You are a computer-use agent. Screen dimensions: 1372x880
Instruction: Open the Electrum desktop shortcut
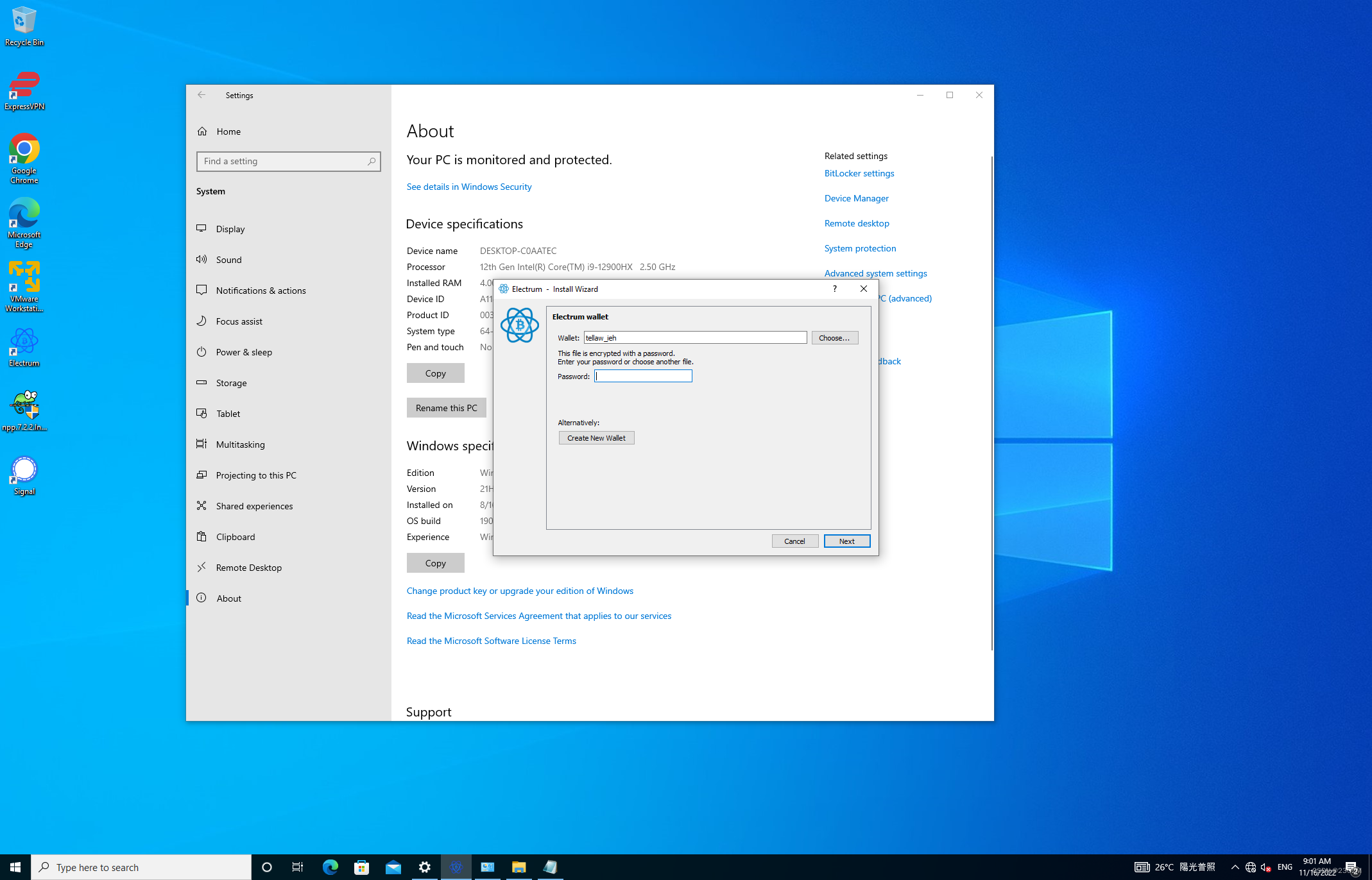24,346
